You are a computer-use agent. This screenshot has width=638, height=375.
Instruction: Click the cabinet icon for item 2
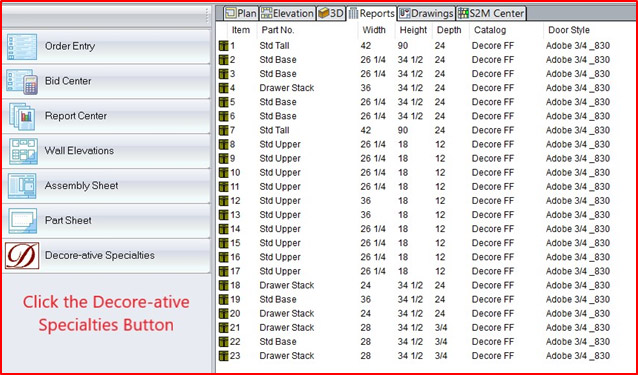[x=223, y=60]
